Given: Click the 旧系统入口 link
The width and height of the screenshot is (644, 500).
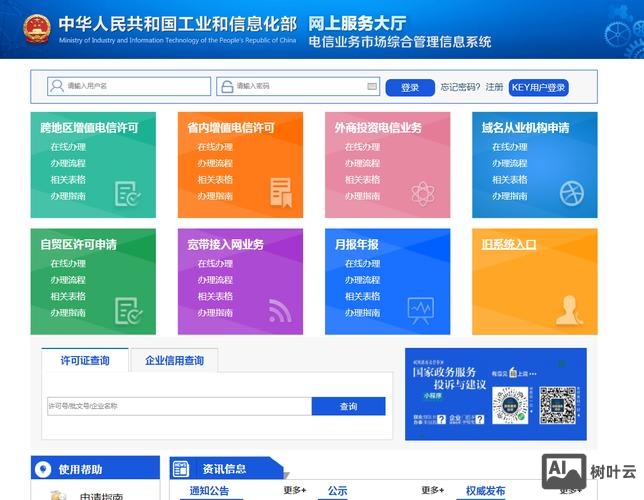Looking at the screenshot, I should 509,244.
